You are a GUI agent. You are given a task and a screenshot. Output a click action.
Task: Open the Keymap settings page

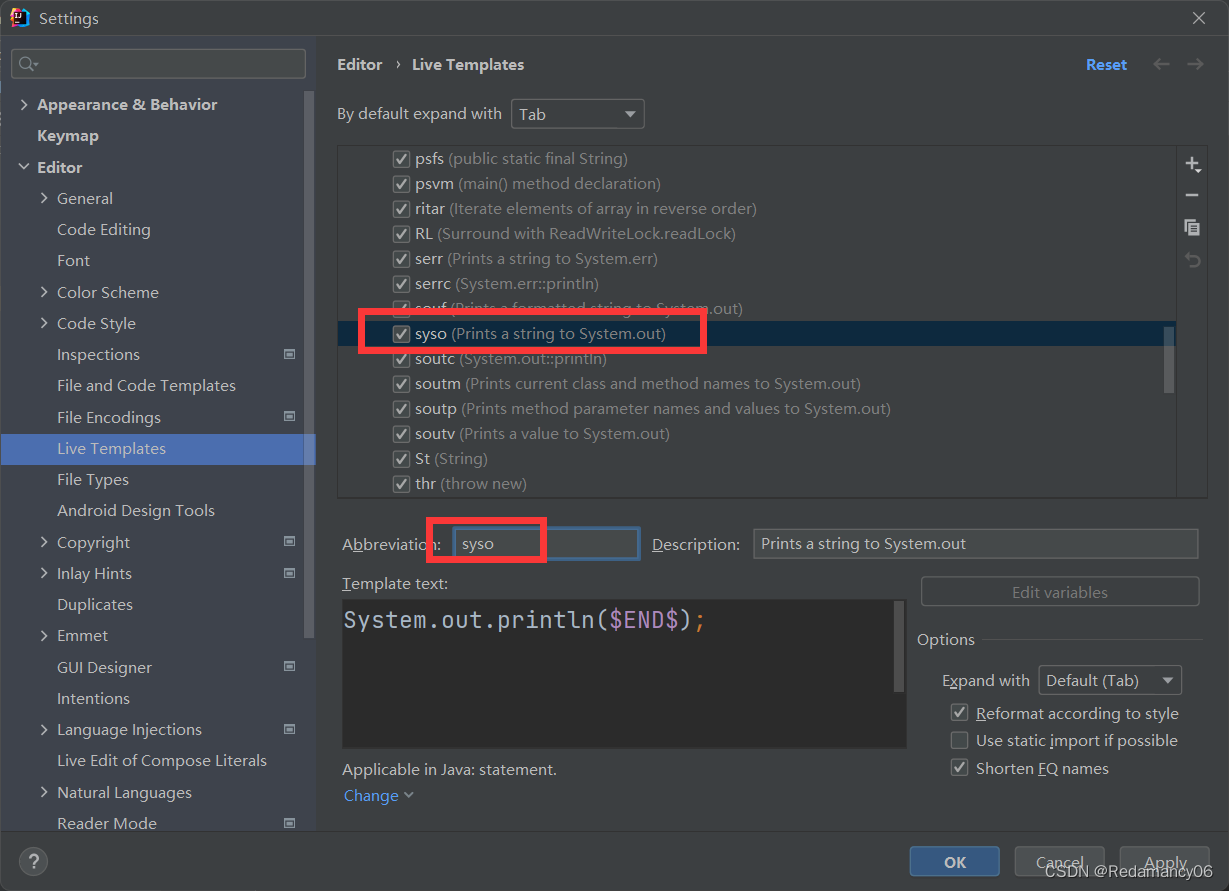[68, 136]
